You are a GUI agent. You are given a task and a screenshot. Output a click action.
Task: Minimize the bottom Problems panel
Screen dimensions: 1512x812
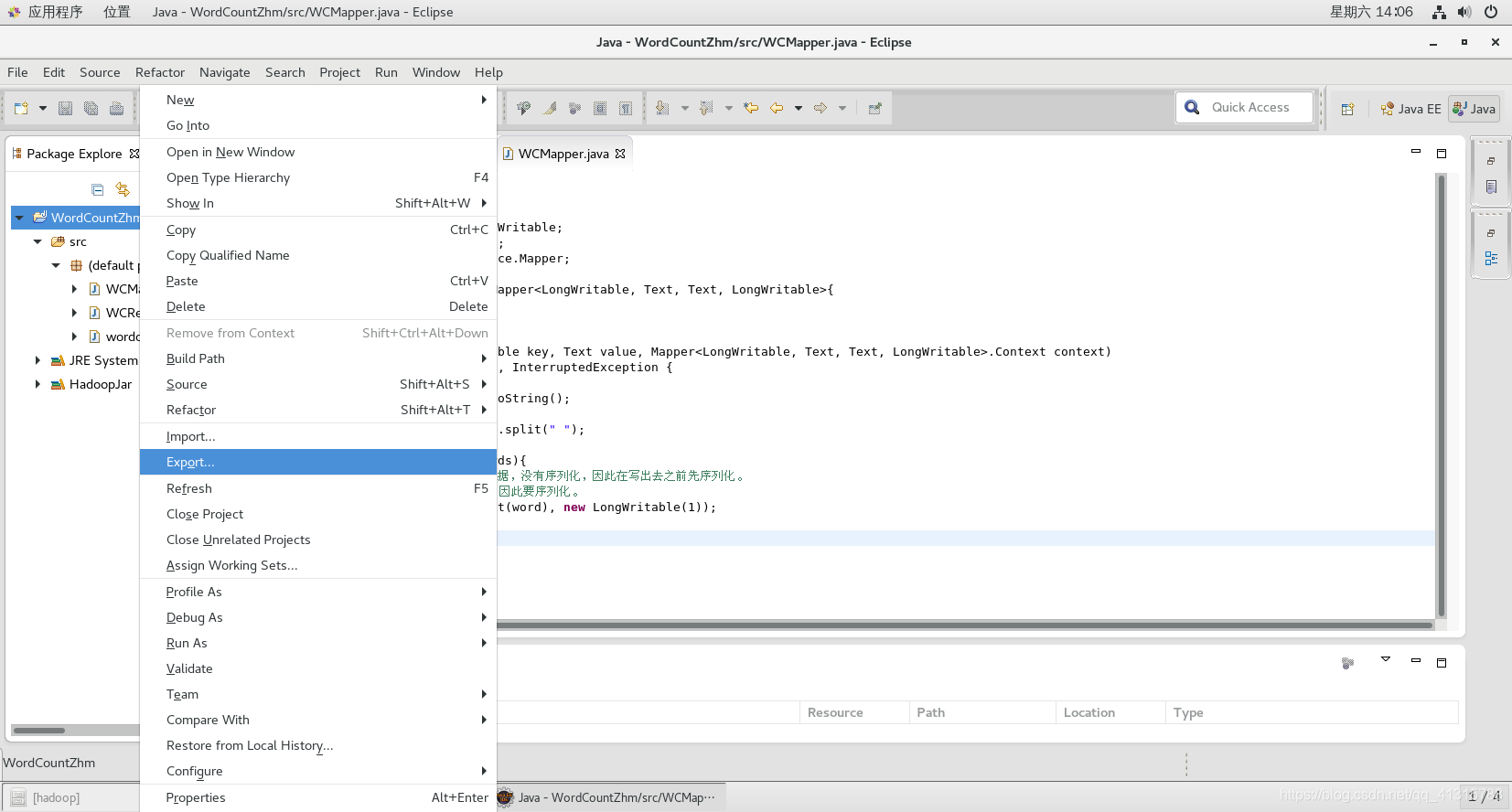[x=1416, y=660]
